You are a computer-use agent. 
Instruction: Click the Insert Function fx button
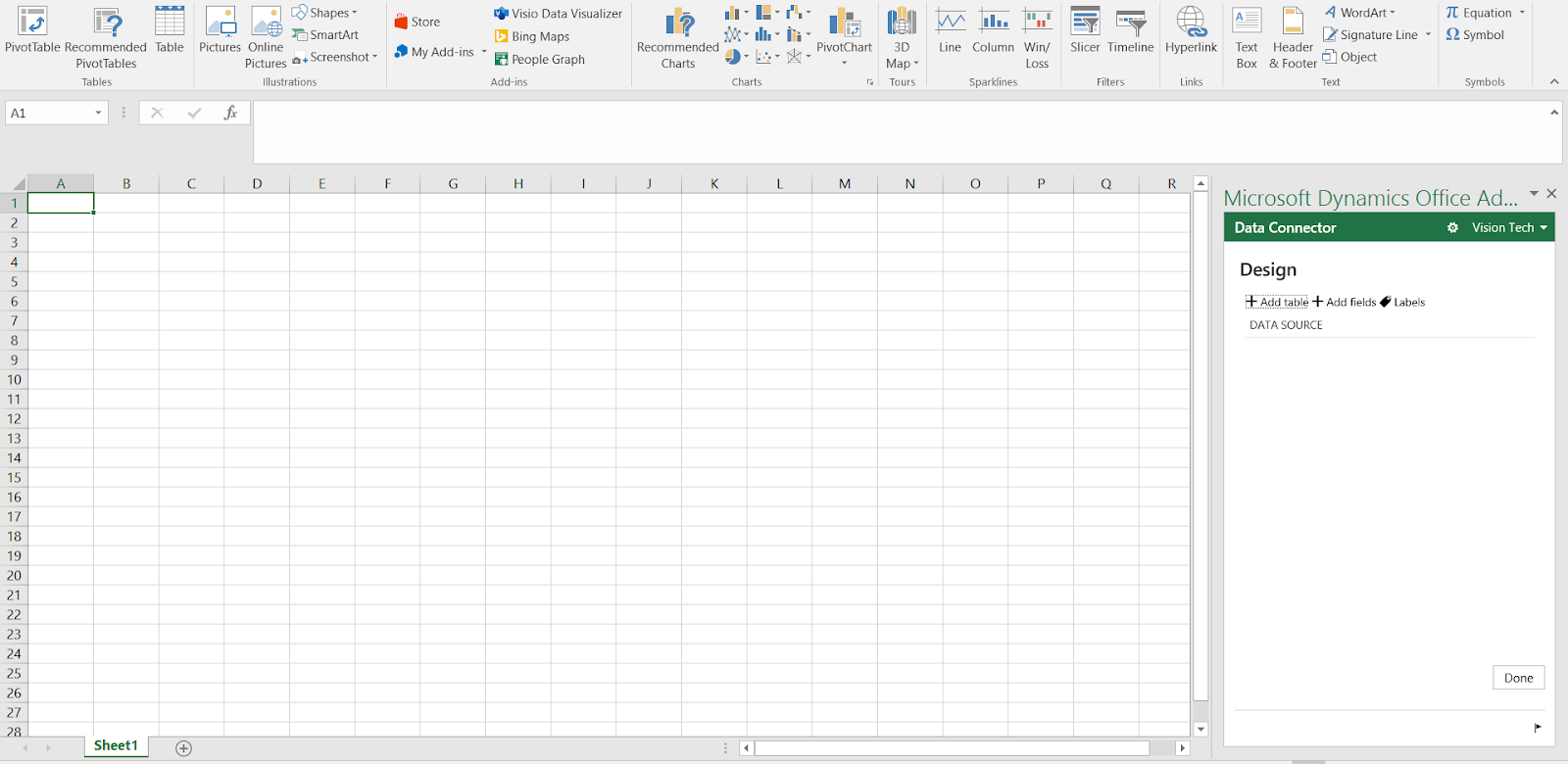[230, 113]
